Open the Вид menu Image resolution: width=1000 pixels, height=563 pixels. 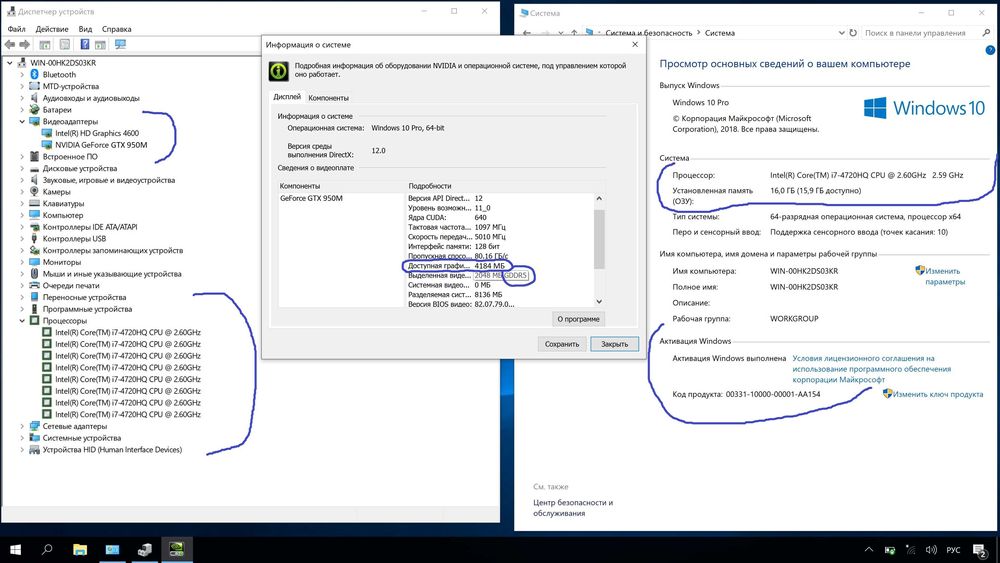pos(85,29)
